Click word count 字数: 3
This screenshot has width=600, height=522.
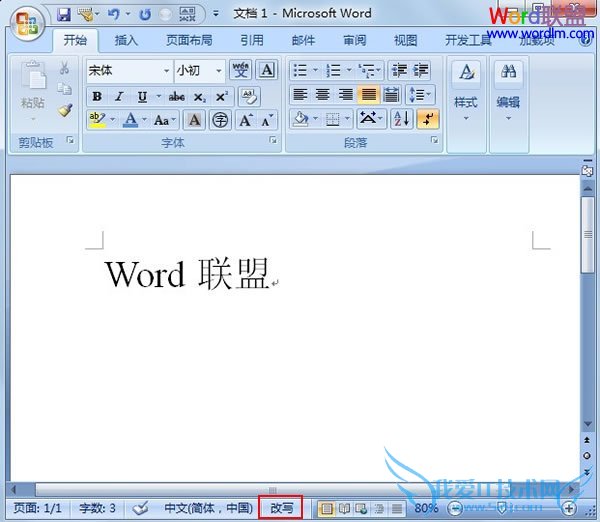click(97, 508)
